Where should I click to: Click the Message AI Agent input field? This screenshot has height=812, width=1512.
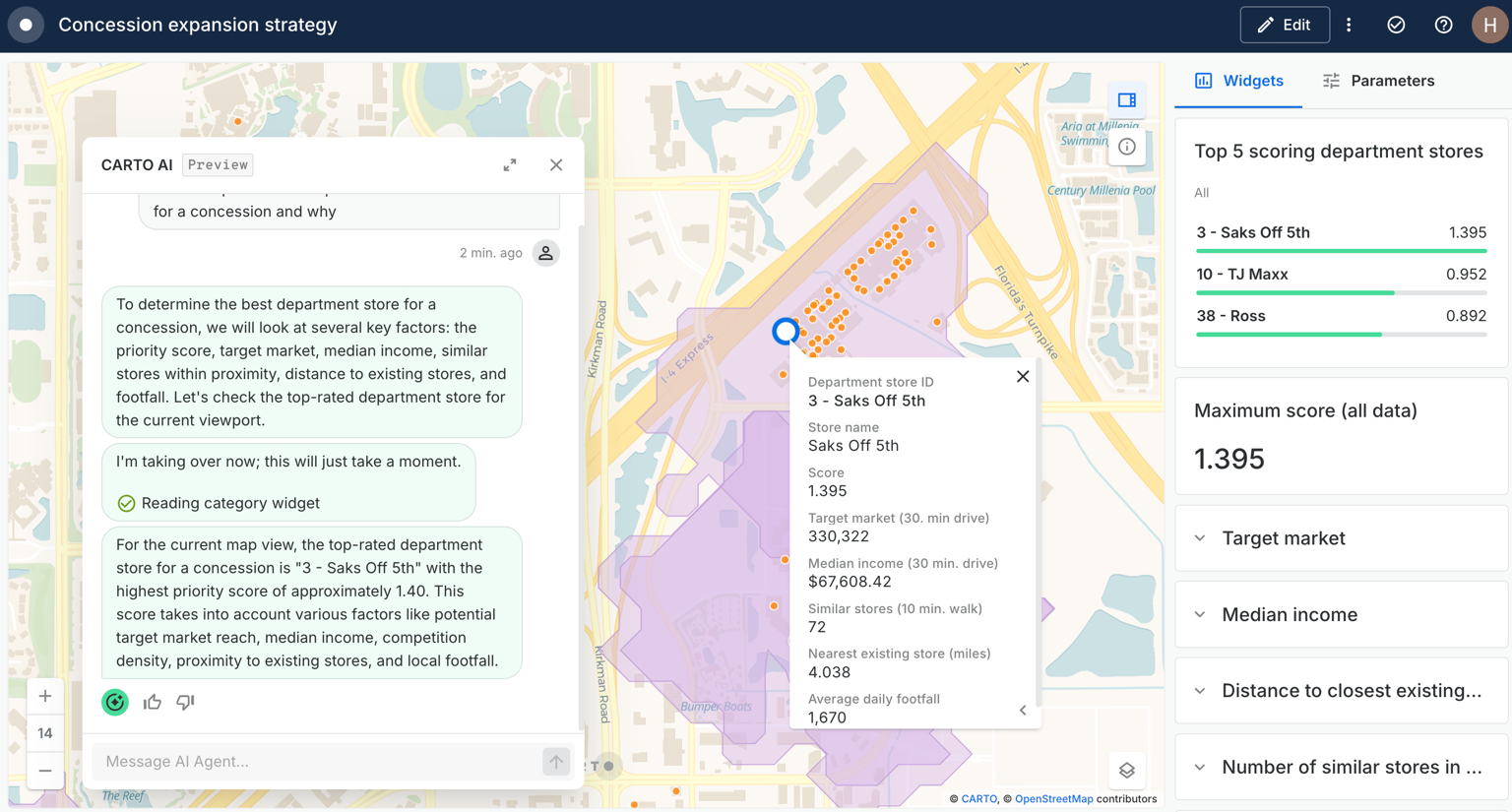(295, 762)
